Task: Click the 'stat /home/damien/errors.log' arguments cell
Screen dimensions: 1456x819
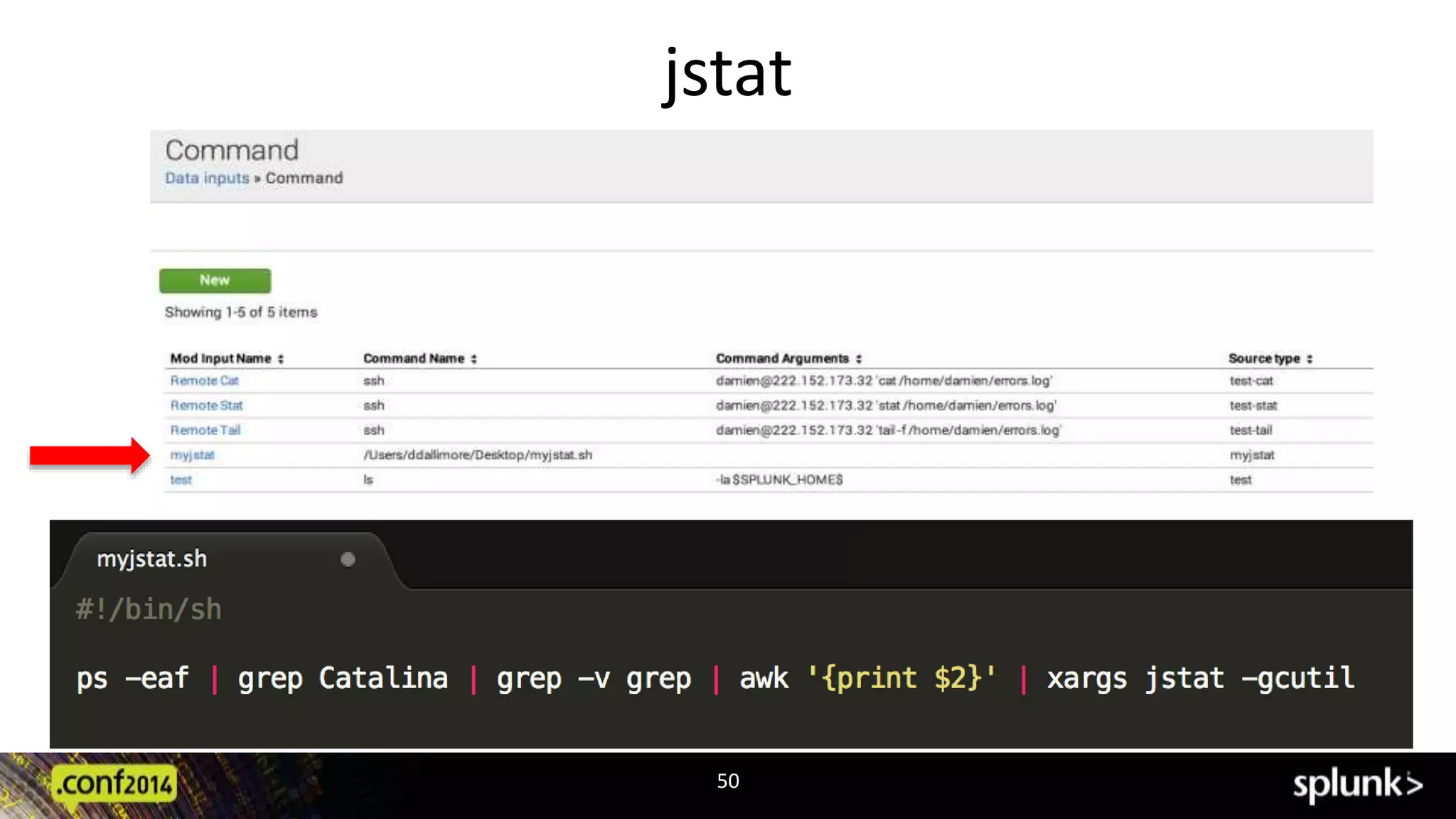Action: pos(887,405)
